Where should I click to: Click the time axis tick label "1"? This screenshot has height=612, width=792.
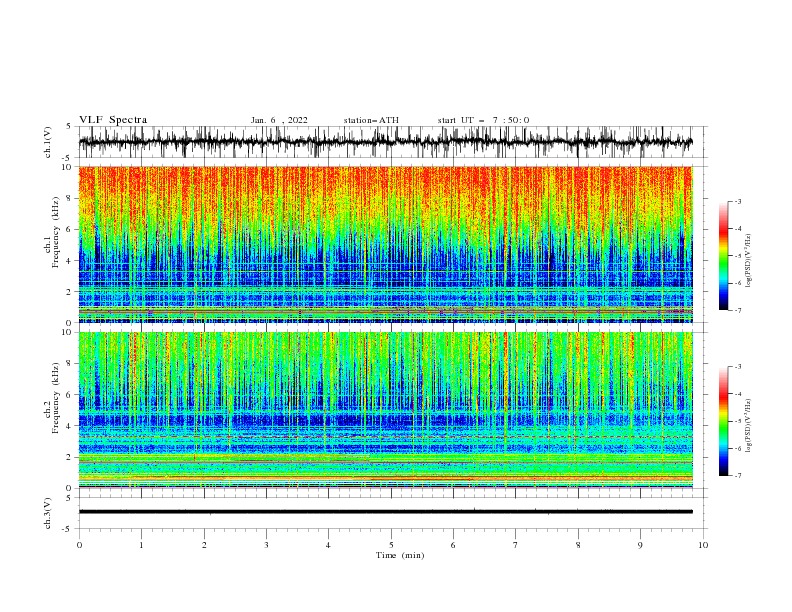(x=141, y=545)
